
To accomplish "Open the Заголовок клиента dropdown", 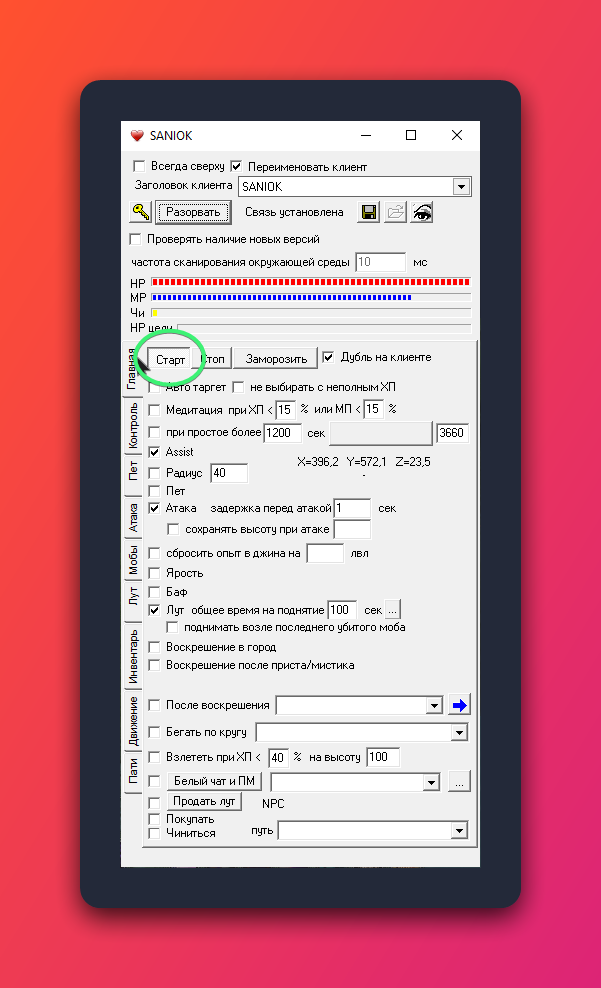I will pos(460,186).
